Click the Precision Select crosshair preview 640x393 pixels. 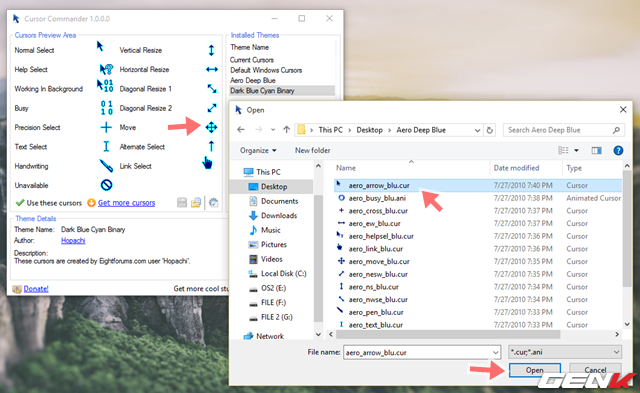(106, 127)
